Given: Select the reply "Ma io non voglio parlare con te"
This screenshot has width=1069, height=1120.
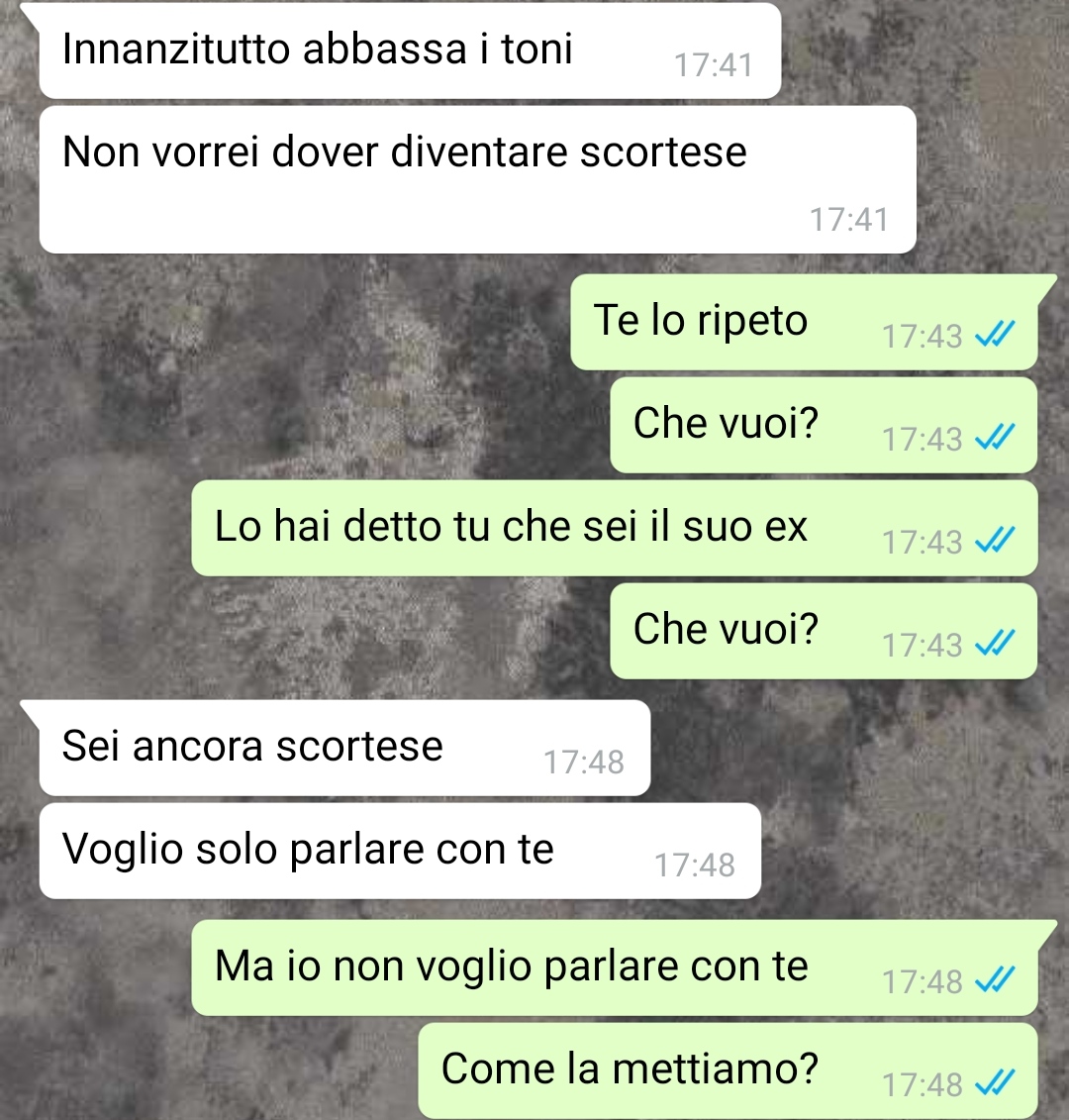Looking at the screenshot, I should pos(614,967).
